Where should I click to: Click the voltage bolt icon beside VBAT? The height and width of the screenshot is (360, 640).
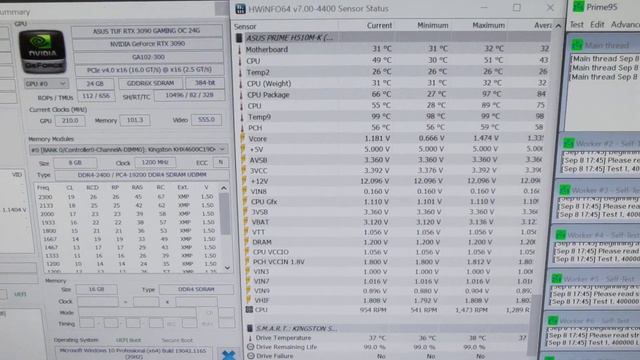245,222
